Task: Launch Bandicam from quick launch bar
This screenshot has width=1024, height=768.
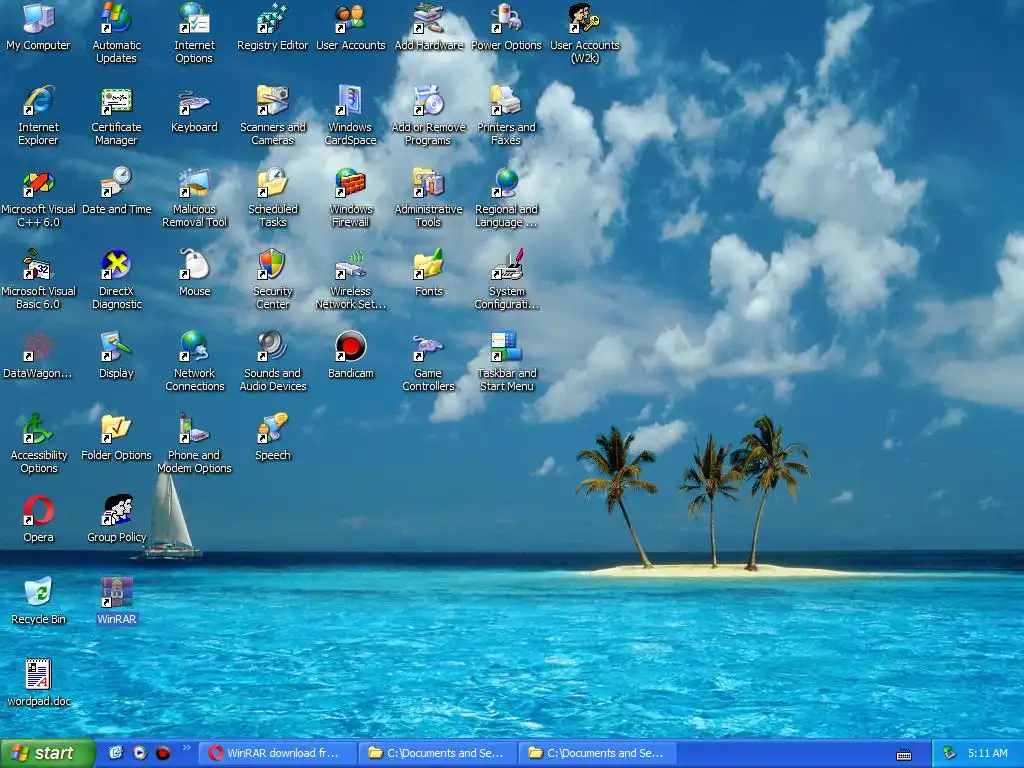Action: pyautogui.click(x=163, y=754)
